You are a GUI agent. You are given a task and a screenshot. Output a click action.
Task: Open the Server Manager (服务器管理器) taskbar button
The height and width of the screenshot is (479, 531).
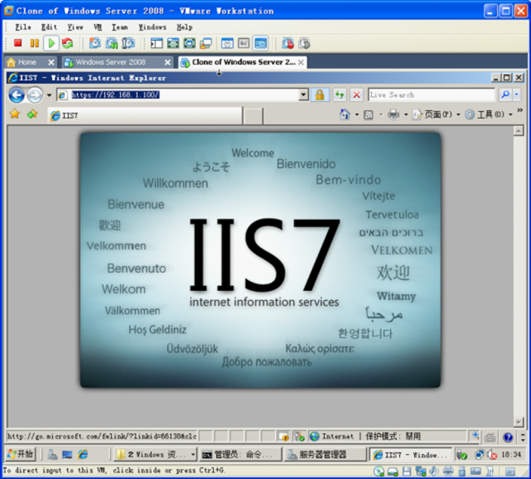324,454
